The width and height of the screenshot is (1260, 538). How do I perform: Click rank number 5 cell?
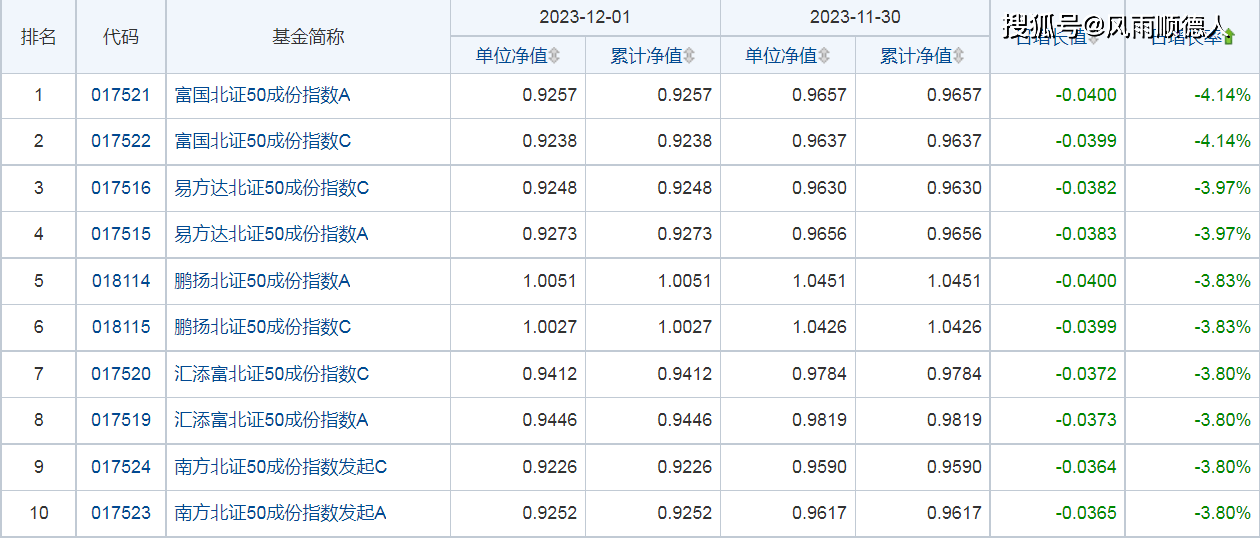(x=39, y=281)
